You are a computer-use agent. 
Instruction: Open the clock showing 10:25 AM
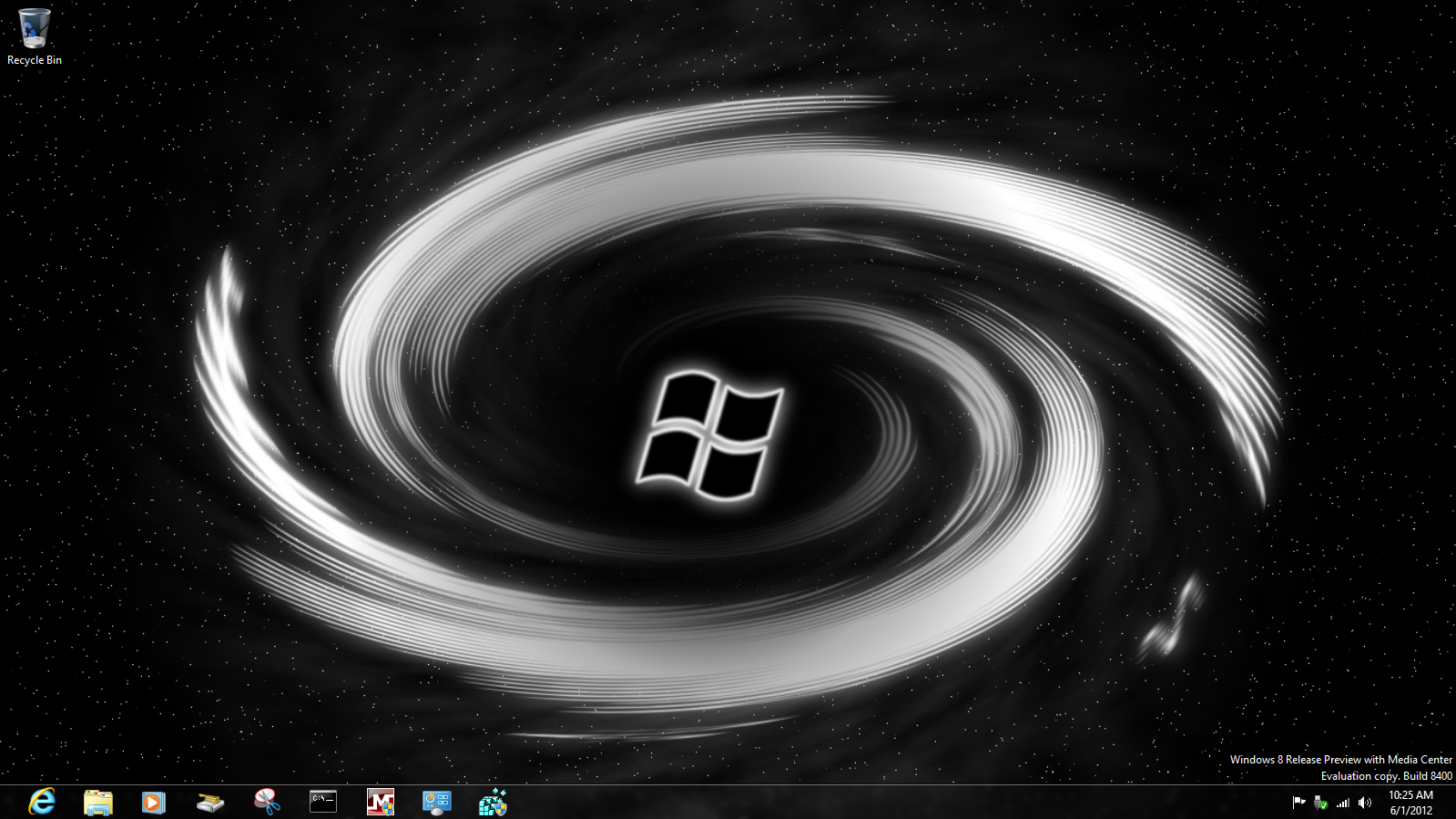pos(1410,803)
